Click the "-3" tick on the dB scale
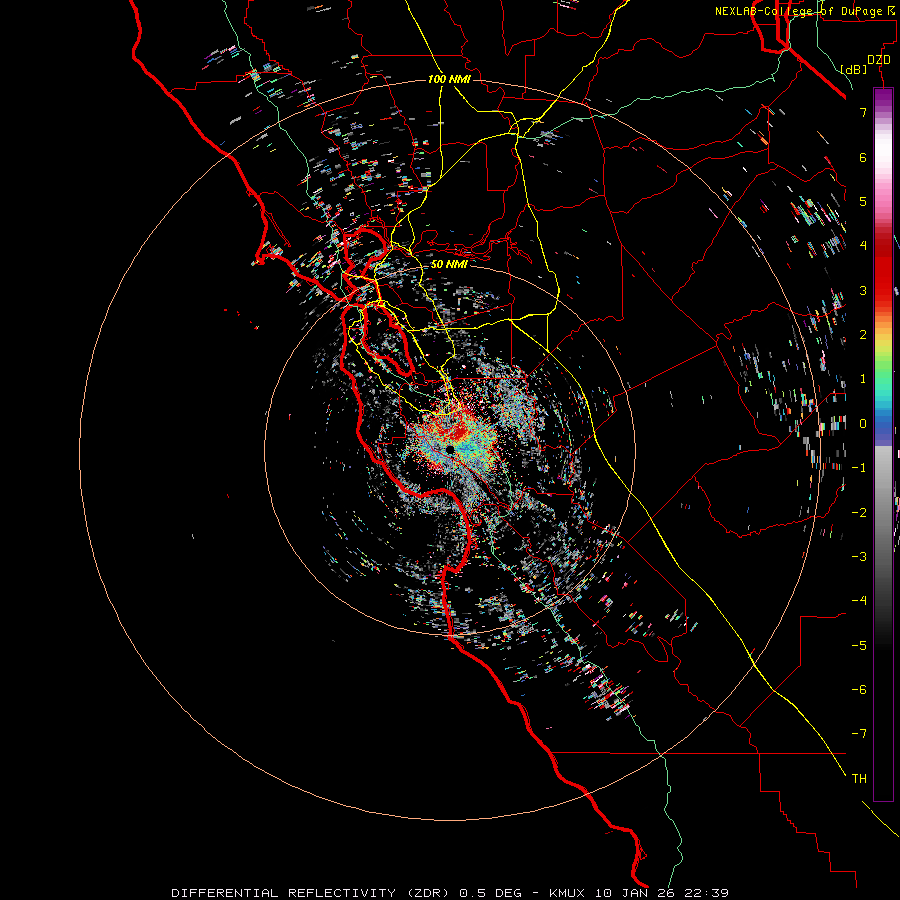This screenshot has width=900, height=900. click(859, 557)
